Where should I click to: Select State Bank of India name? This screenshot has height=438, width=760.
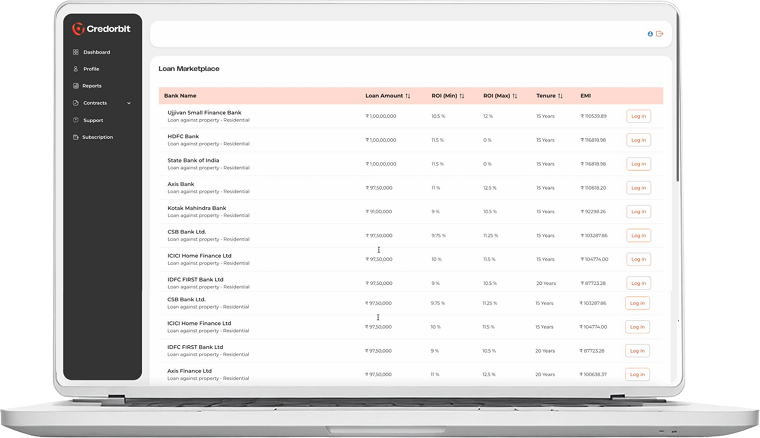coord(193,160)
